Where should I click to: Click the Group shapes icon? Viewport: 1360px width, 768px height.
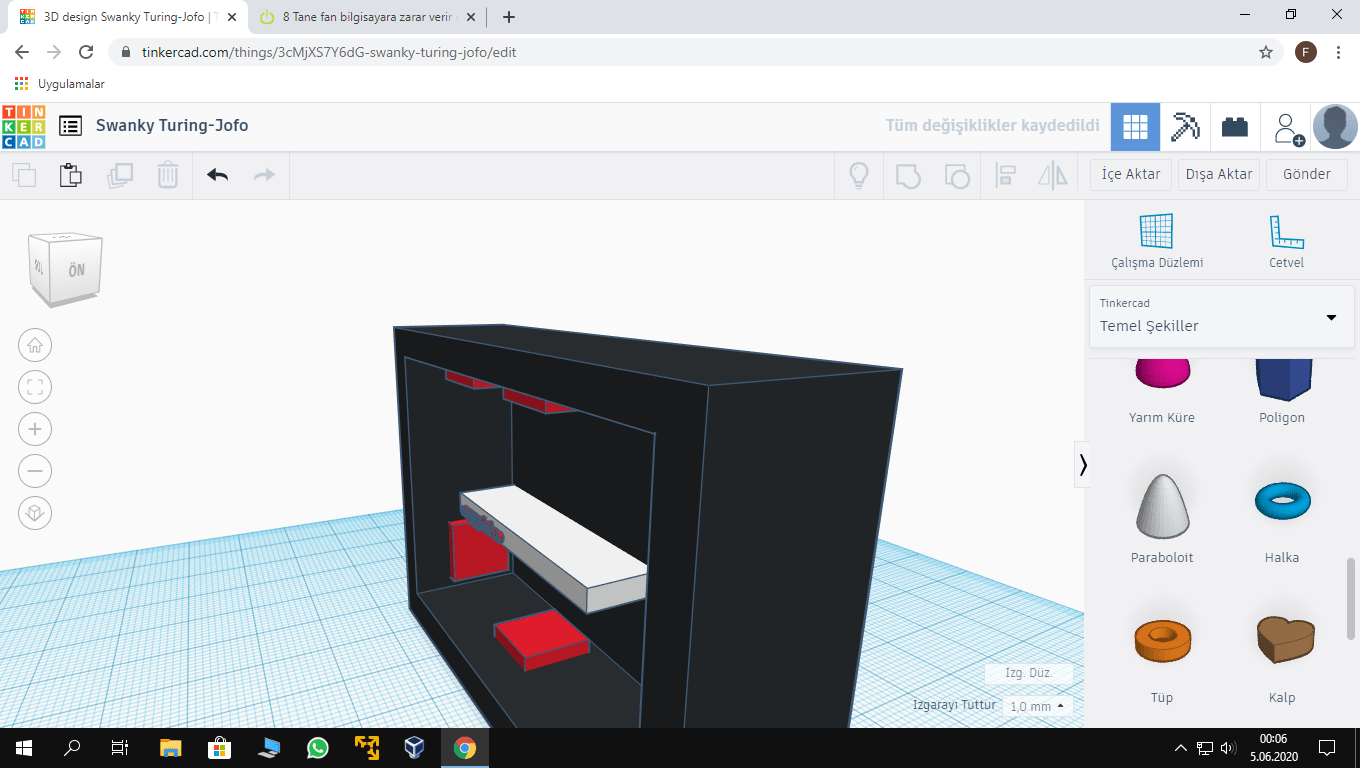907,175
